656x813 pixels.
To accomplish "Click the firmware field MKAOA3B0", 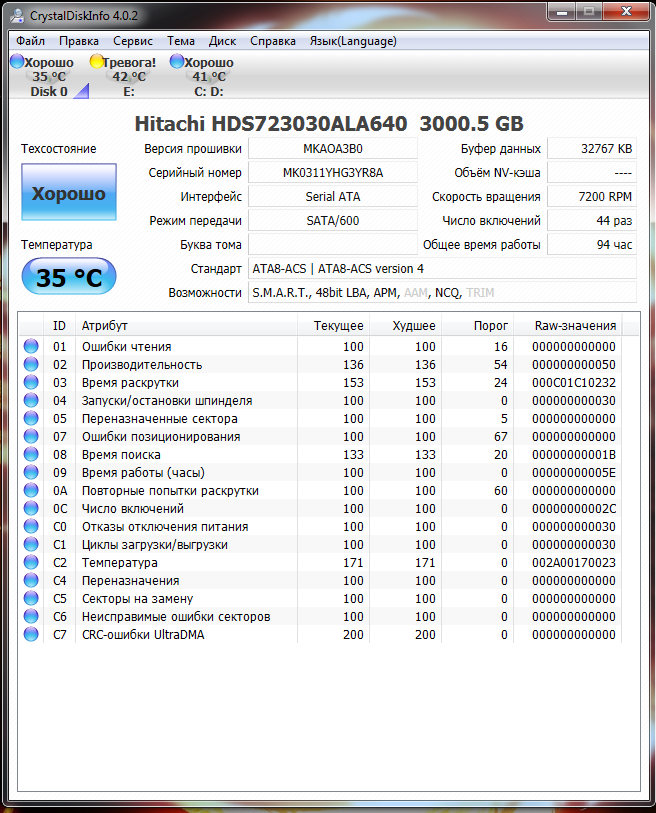I will coord(333,149).
